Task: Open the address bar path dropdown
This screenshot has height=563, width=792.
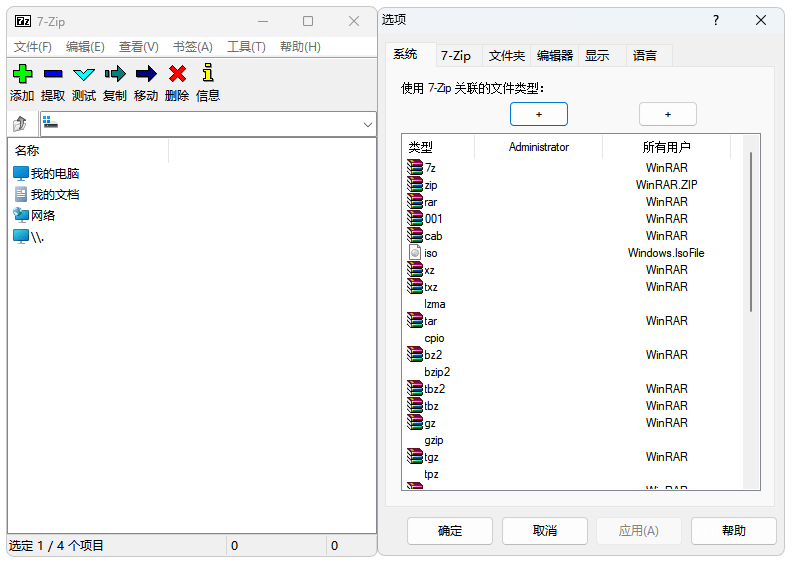Action: [x=368, y=124]
